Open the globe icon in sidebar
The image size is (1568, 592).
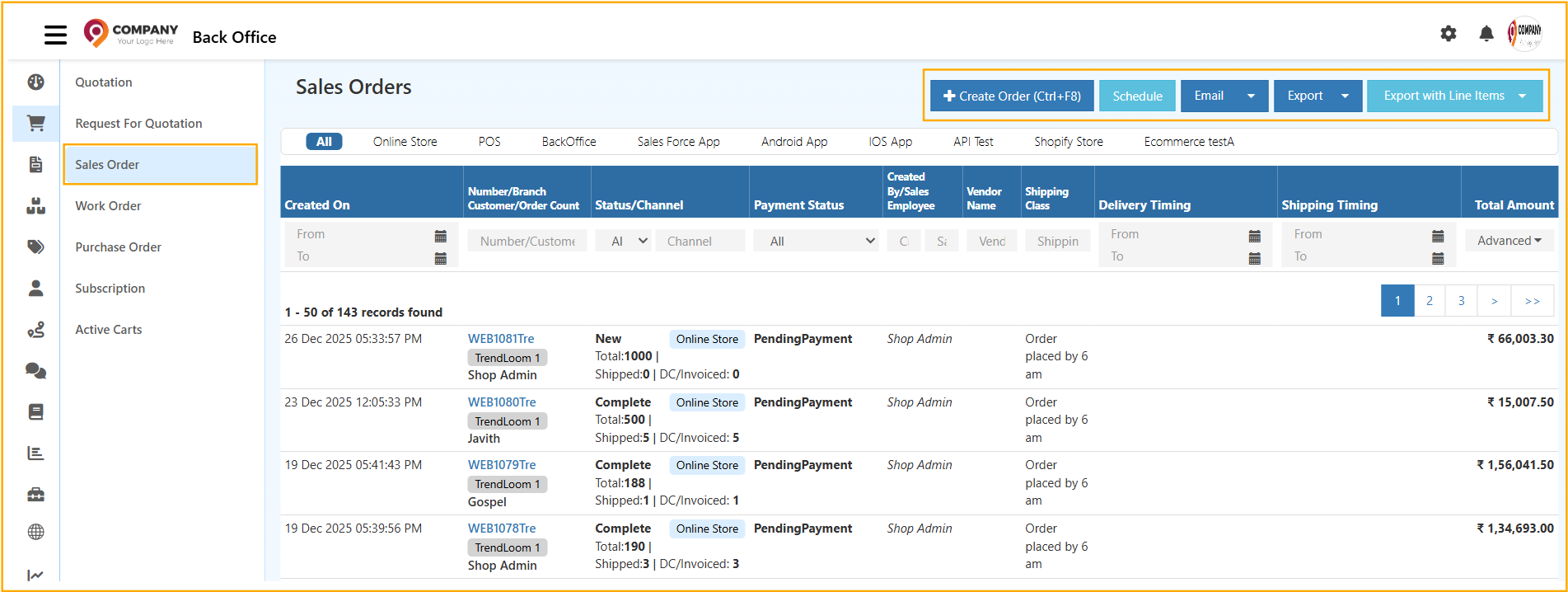[x=35, y=533]
